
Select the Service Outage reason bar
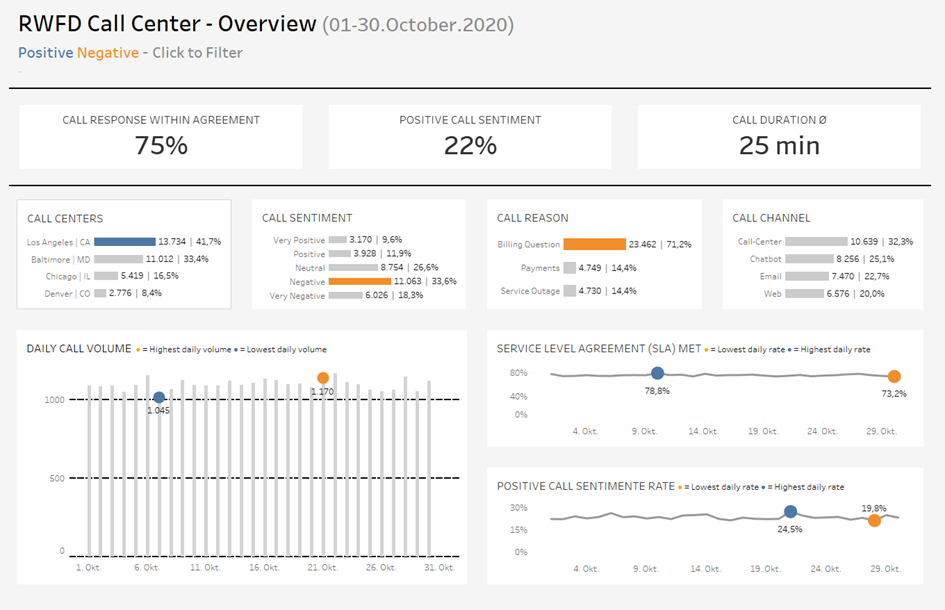pos(570,291)
